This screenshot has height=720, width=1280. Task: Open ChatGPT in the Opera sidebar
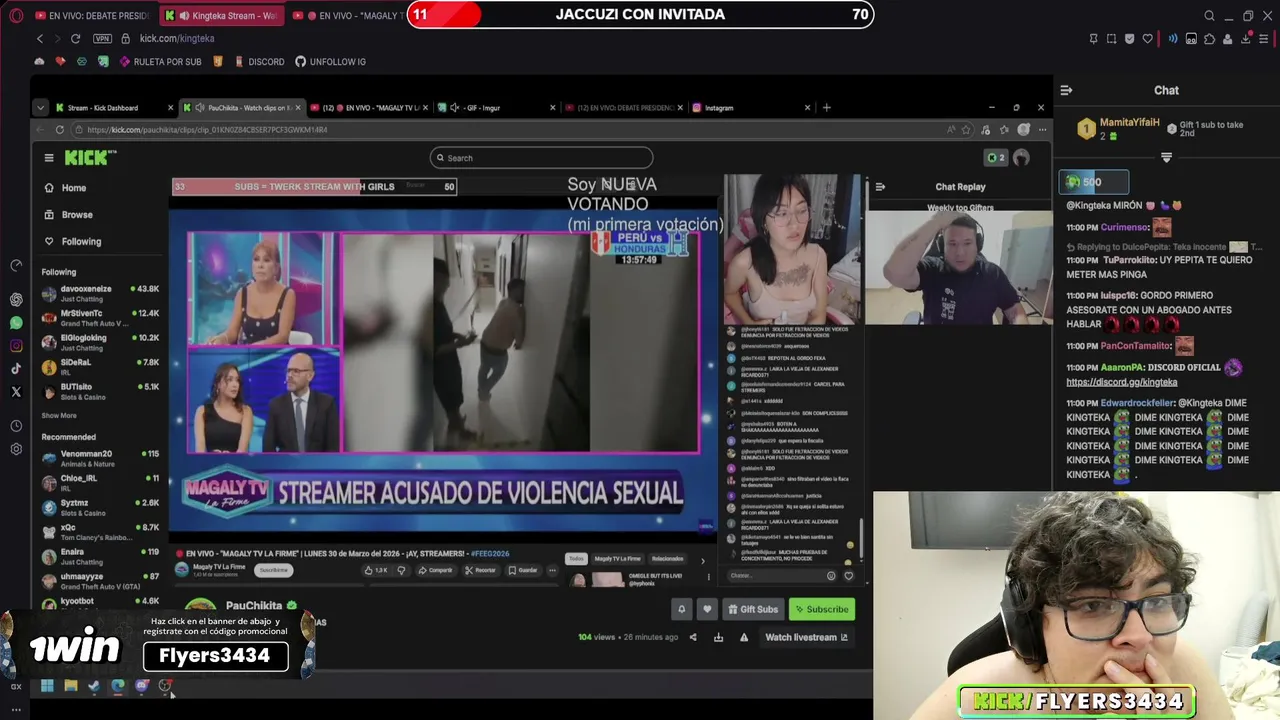click(x=16, y=299)
